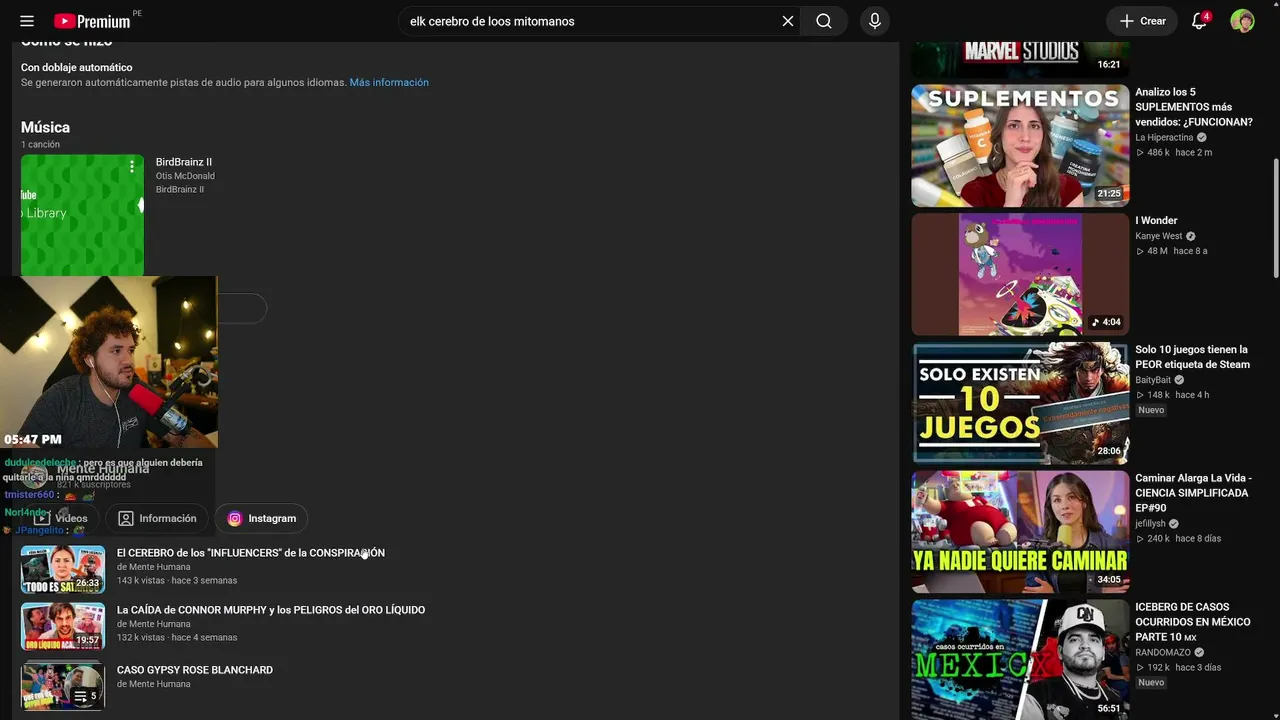Image resolution: width=1280 pixels, height=720 pixels.
Task: Open title "La CAÍDA de CONNOR MURPHY"
Action: tap(271, 610)
